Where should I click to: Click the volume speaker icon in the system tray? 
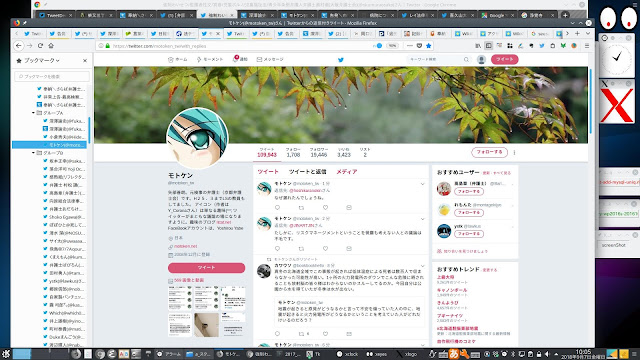pos(547,354)
